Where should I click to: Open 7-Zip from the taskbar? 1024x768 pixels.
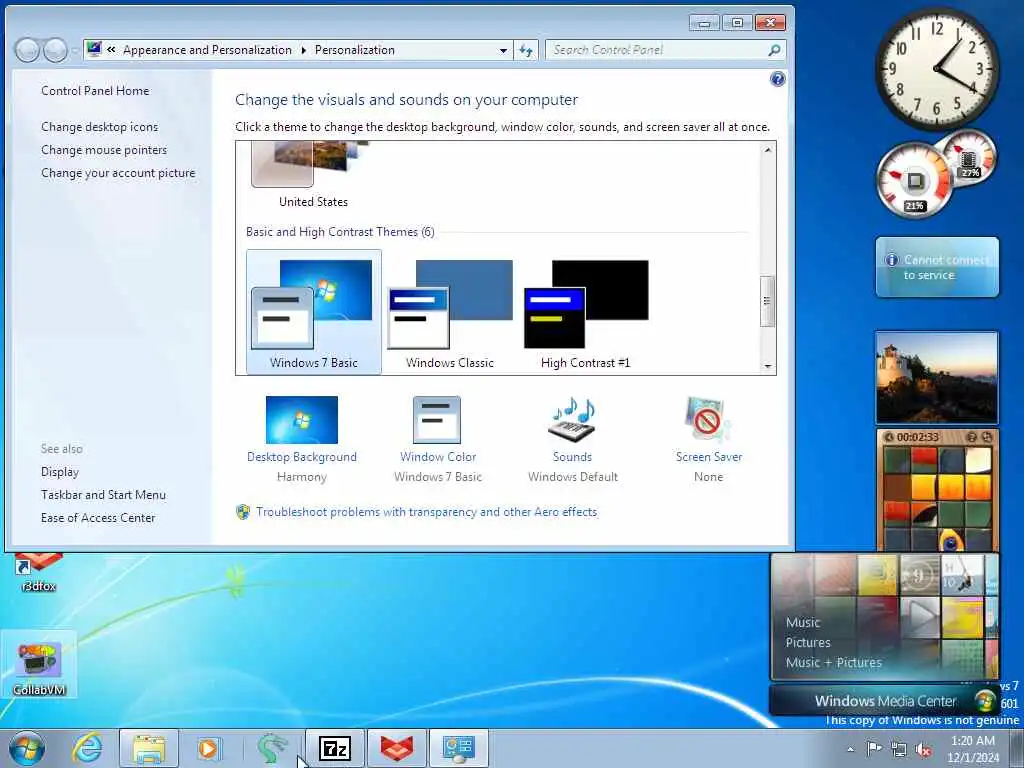pos(335,748)
